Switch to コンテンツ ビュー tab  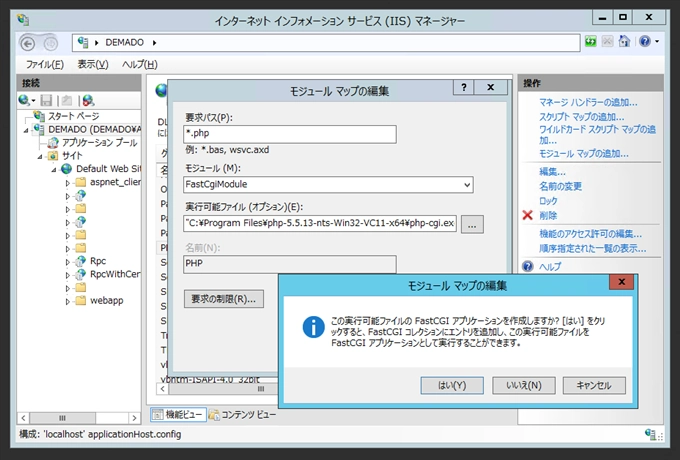242,415
